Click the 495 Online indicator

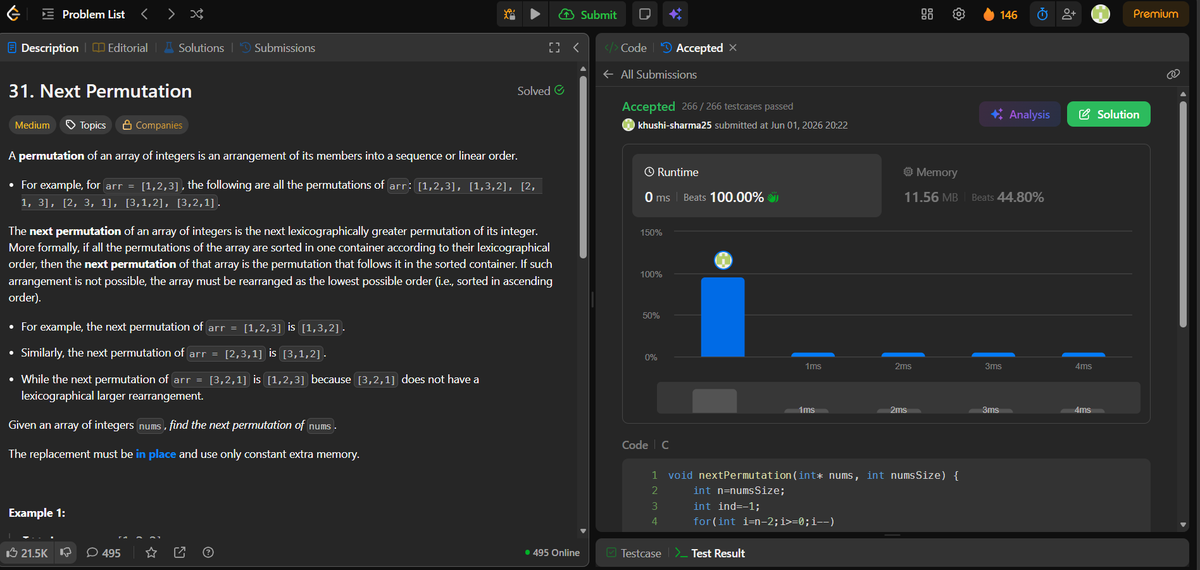click(552, 553)
